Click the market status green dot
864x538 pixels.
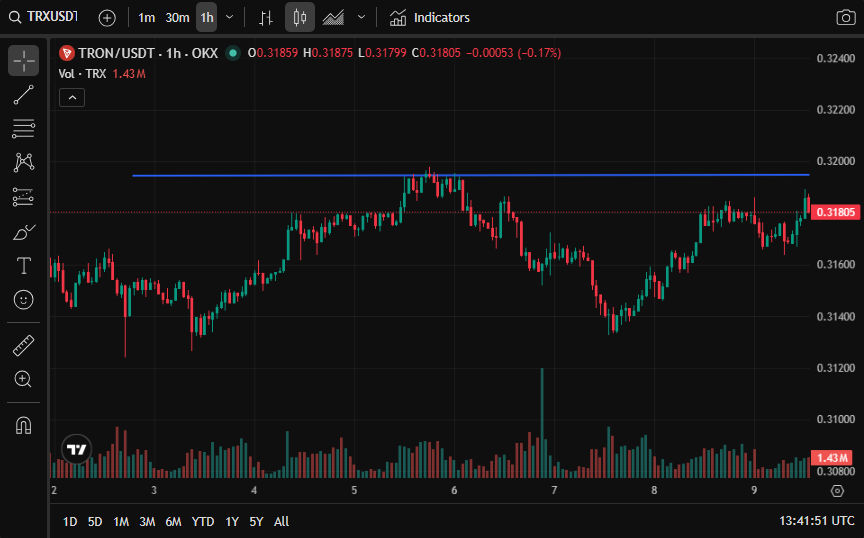tap(233, 53)
